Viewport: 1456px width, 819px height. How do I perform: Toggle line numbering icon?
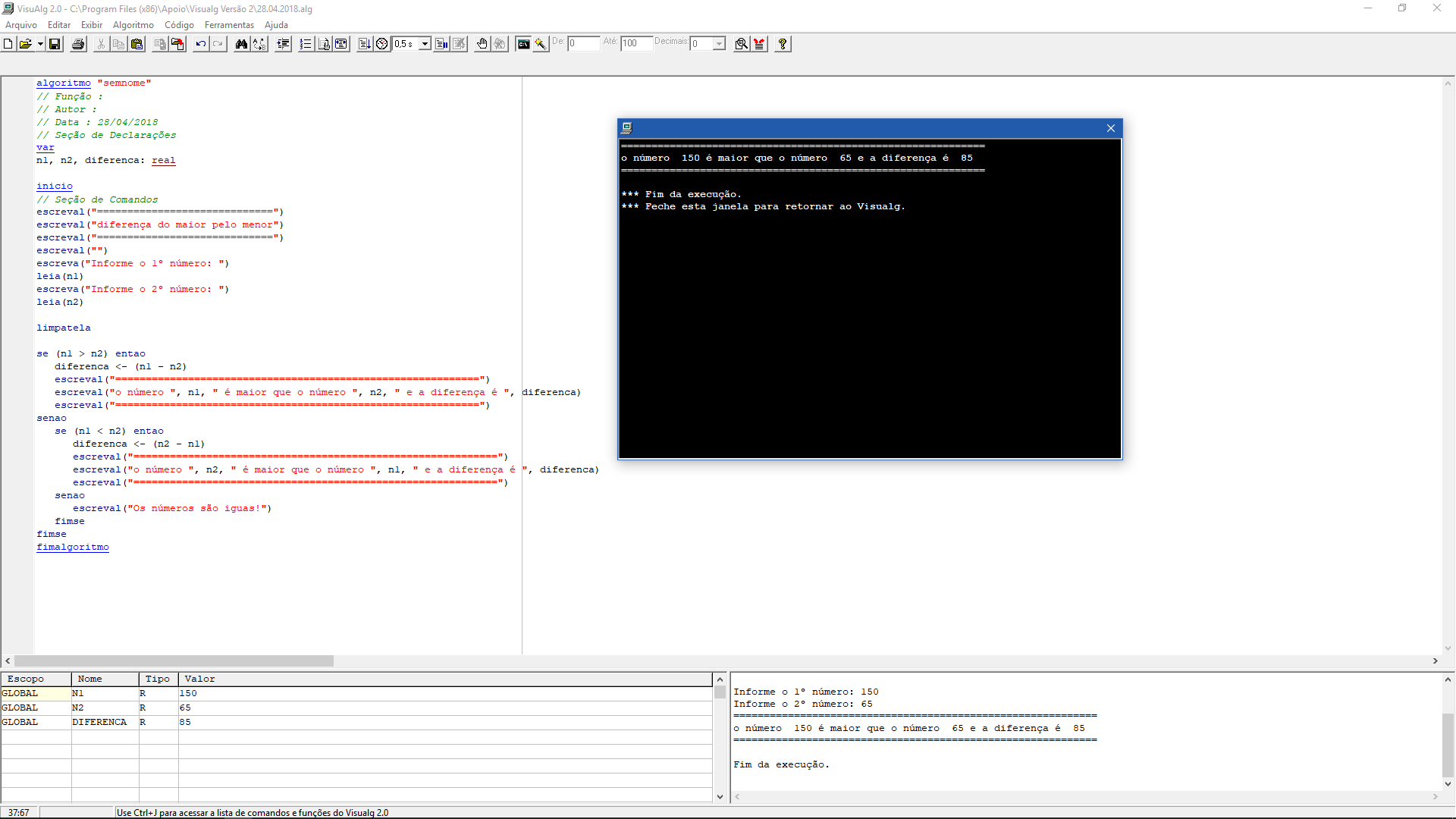(x=306, y=44)
